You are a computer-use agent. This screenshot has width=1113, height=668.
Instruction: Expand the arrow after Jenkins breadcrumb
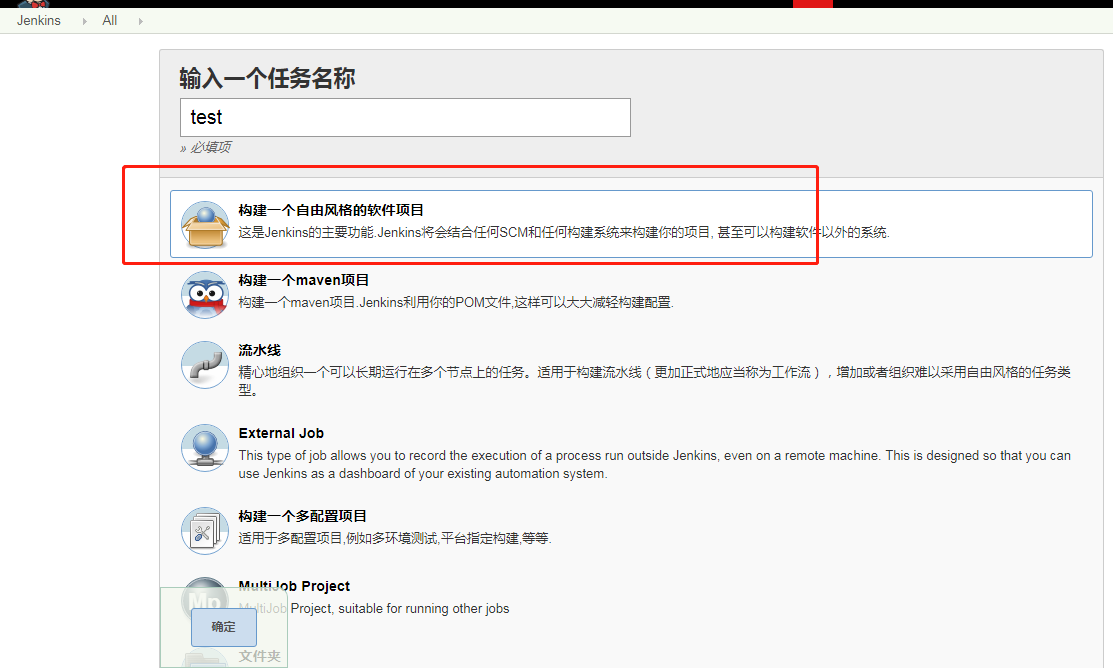coord(84,21)
